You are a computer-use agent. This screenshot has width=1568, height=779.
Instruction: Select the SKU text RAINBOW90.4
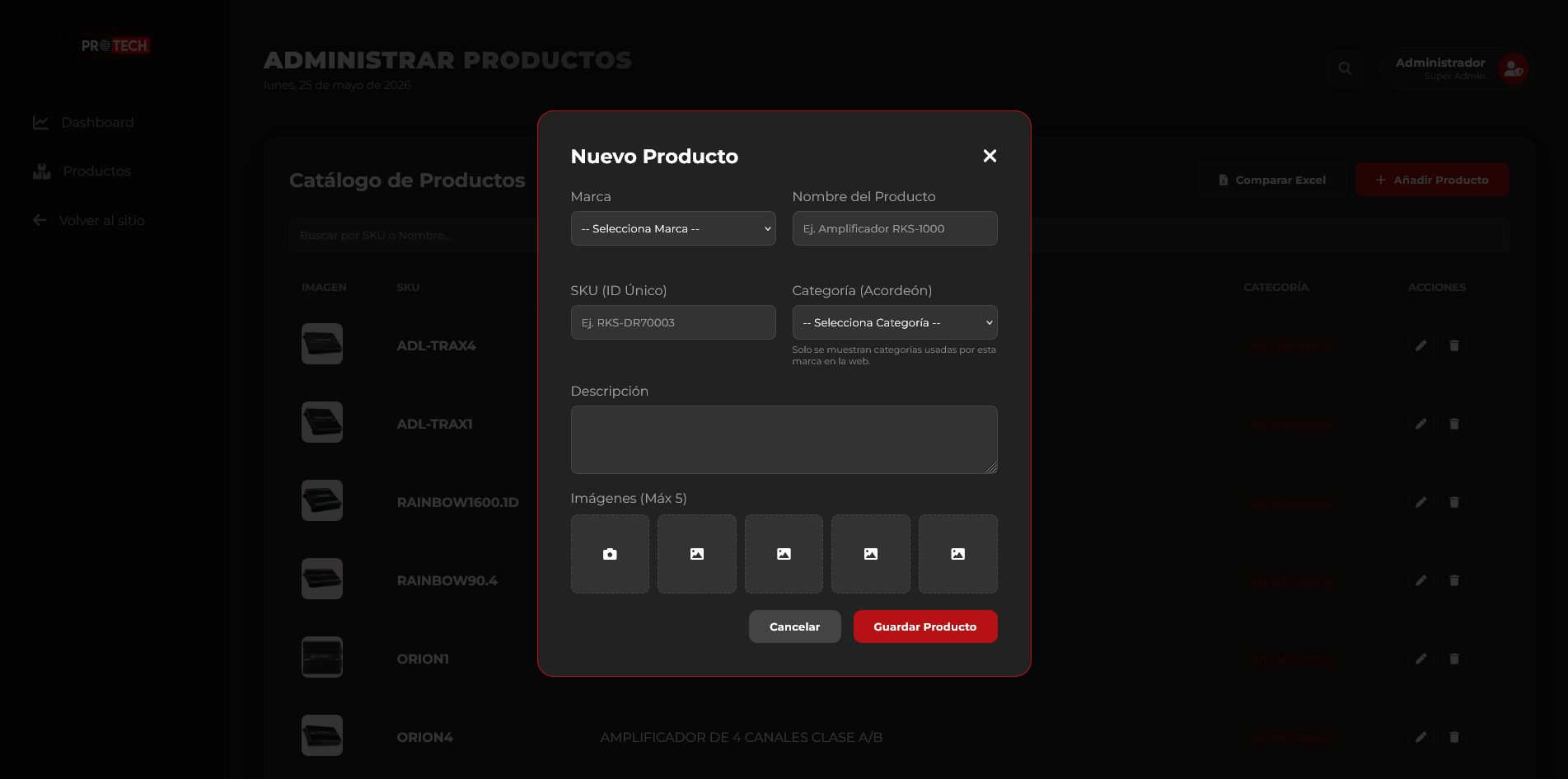click(x=447, y=580)
